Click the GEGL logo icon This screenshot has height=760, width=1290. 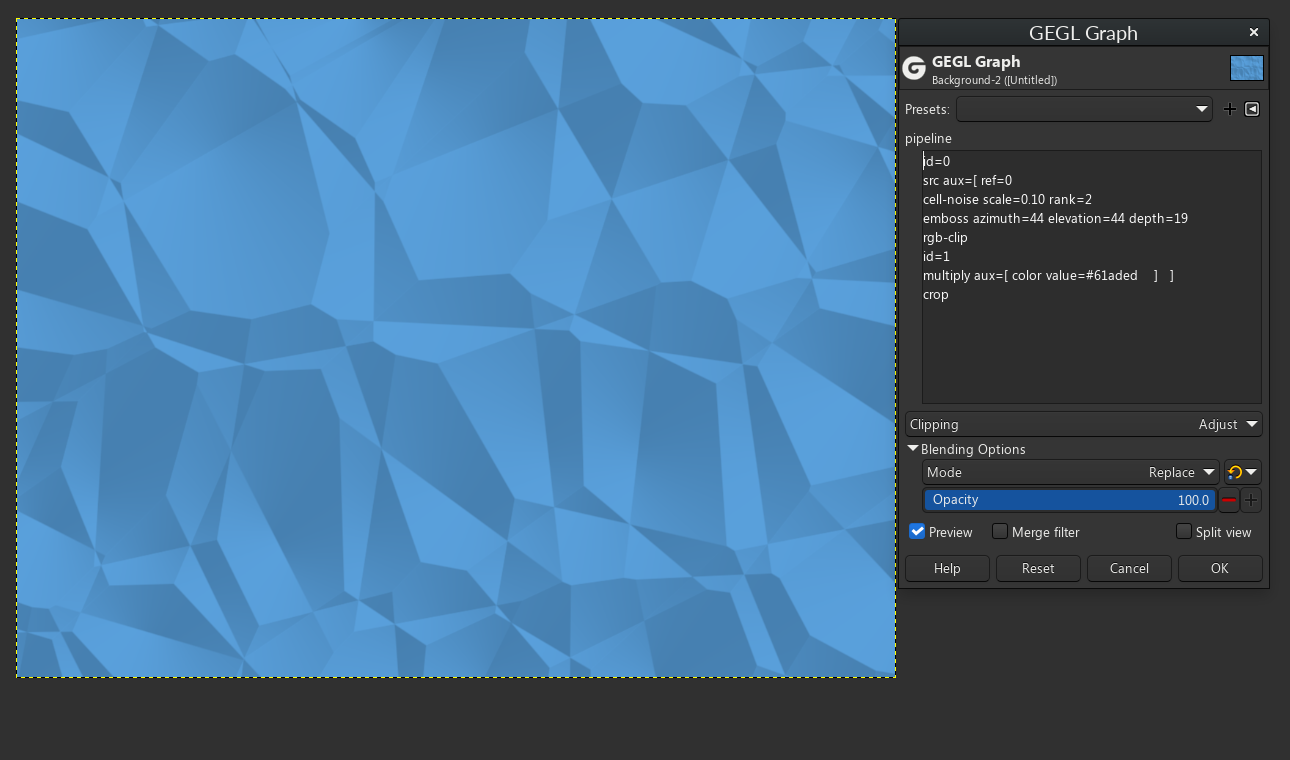point(914,68)
